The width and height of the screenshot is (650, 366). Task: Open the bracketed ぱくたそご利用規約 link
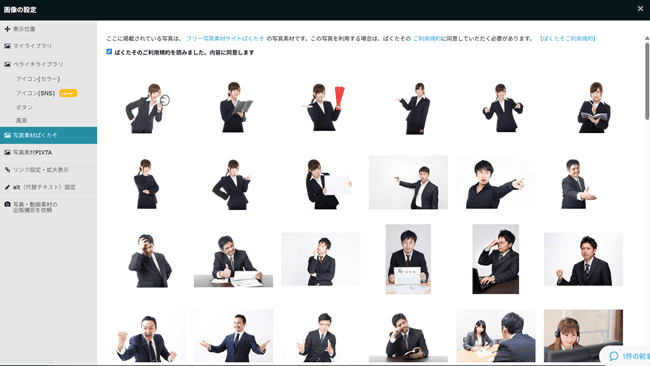[568, 39]
